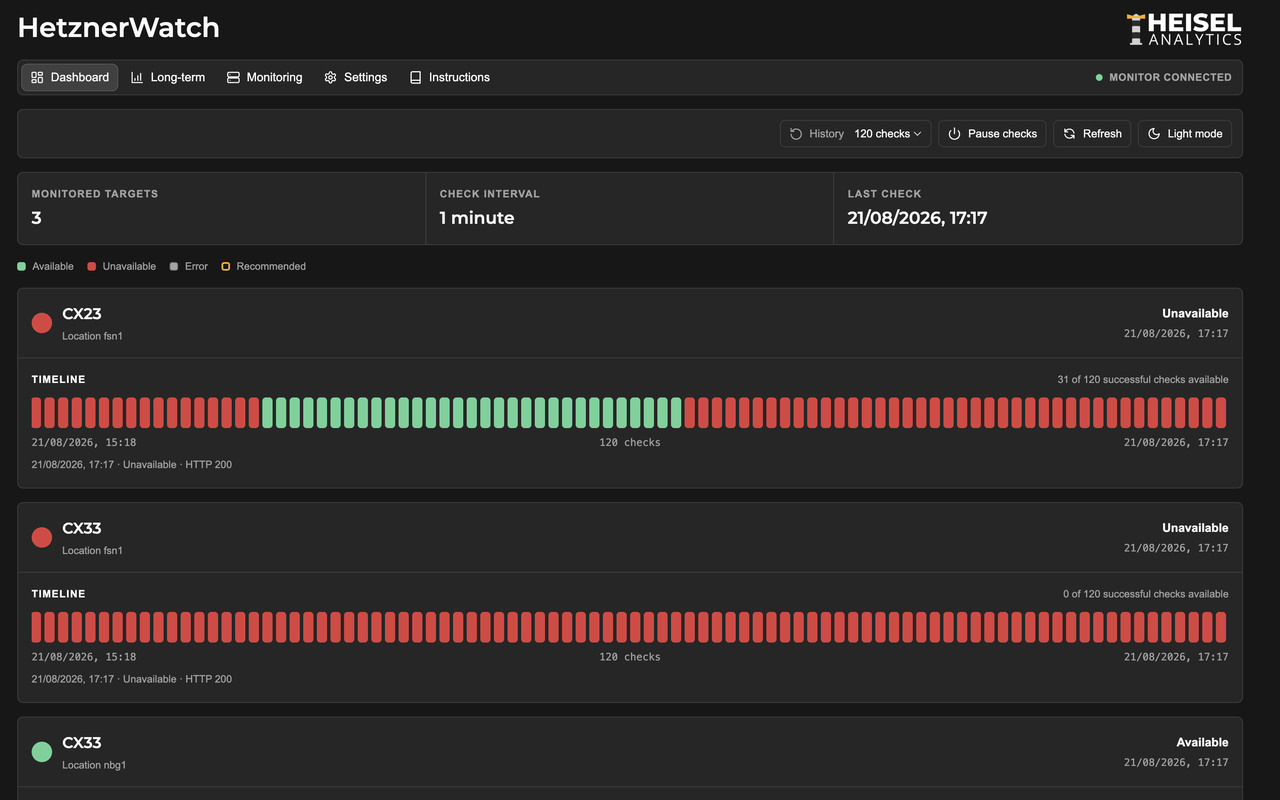Image resolution: width=1280 pixels, height=800 pixels.
Task: Select the CX33 name in the fsn1 card
Action: click(x=82, y=528)
